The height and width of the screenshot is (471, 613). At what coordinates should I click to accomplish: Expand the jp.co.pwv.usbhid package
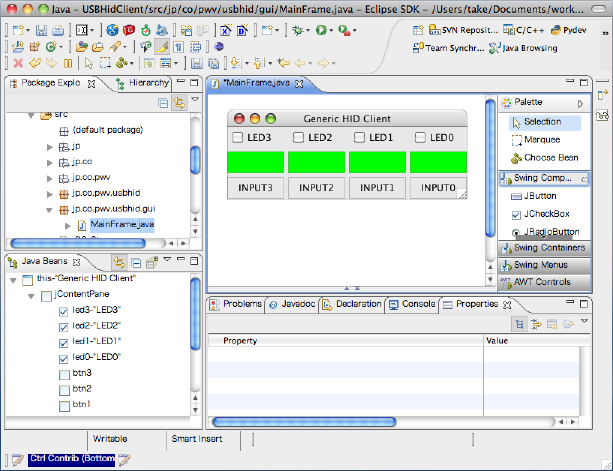pyautogui.click(x=51, y=194)
